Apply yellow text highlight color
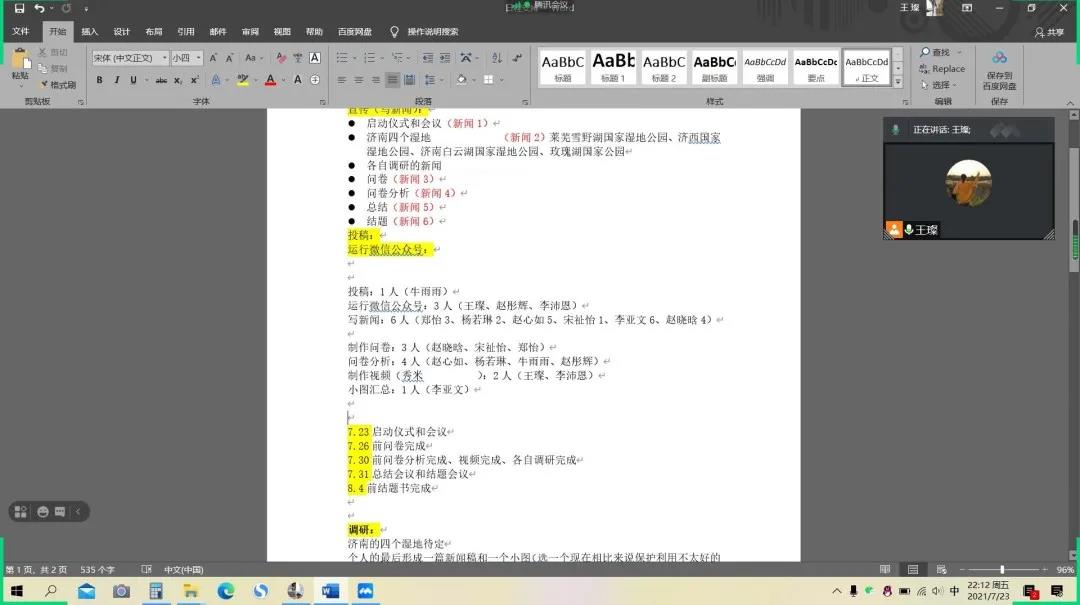Viewport: 1080px width, 605px height. pyautogui.click(x=242, y=80)
